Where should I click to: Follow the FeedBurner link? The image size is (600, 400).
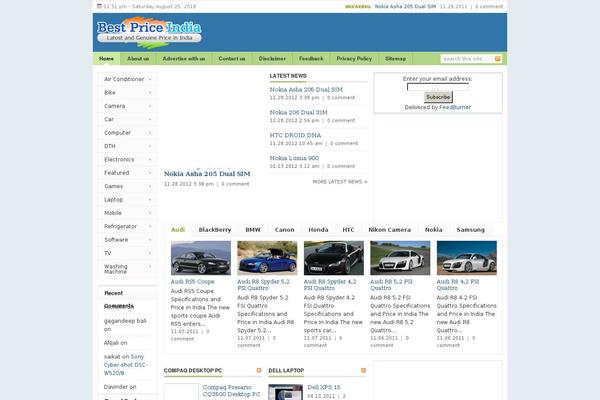coord(455,107)
